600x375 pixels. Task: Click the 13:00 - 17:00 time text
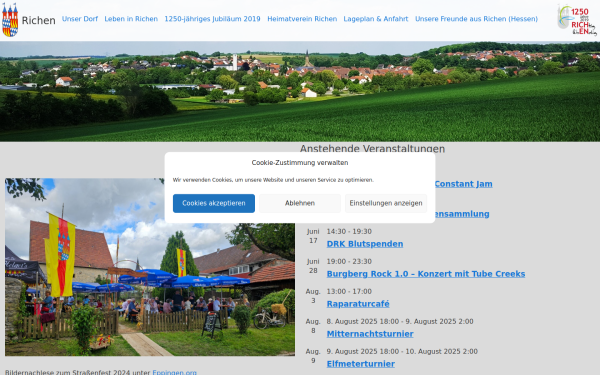349,291
